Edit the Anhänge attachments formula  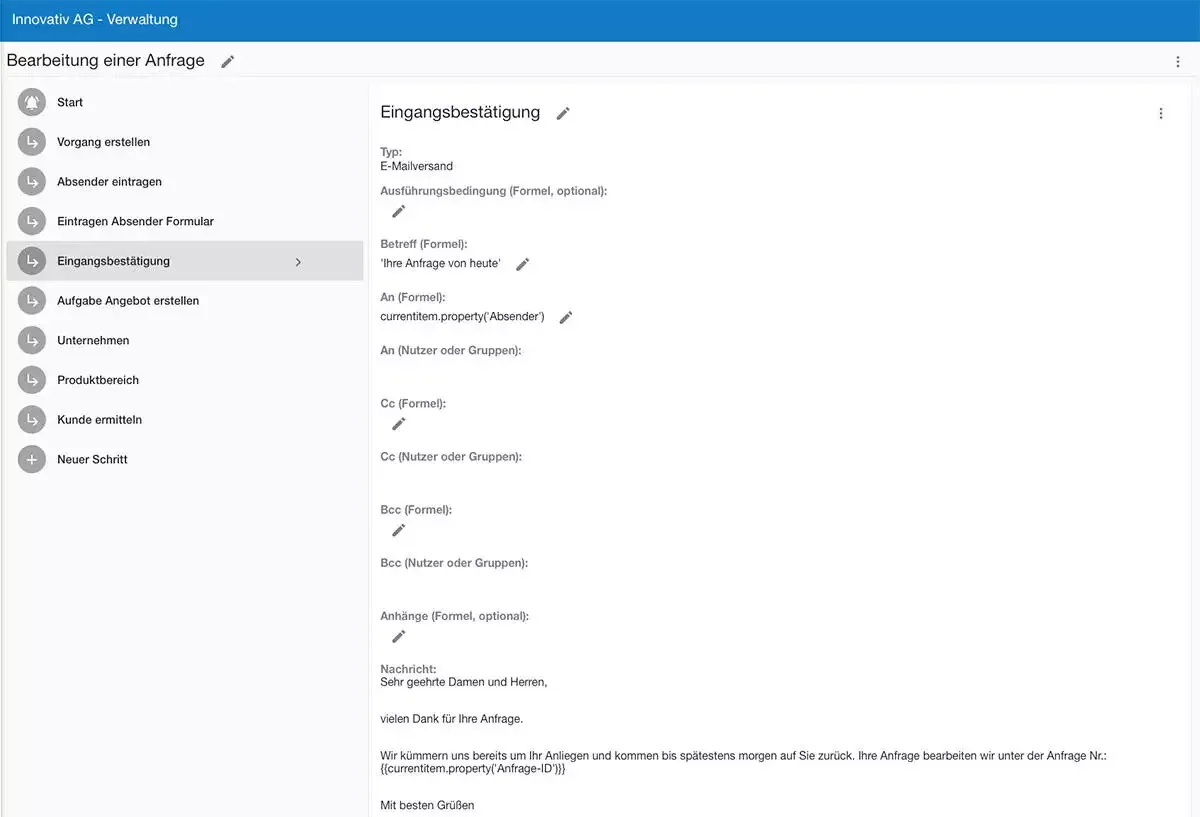[x=398, y=636]
